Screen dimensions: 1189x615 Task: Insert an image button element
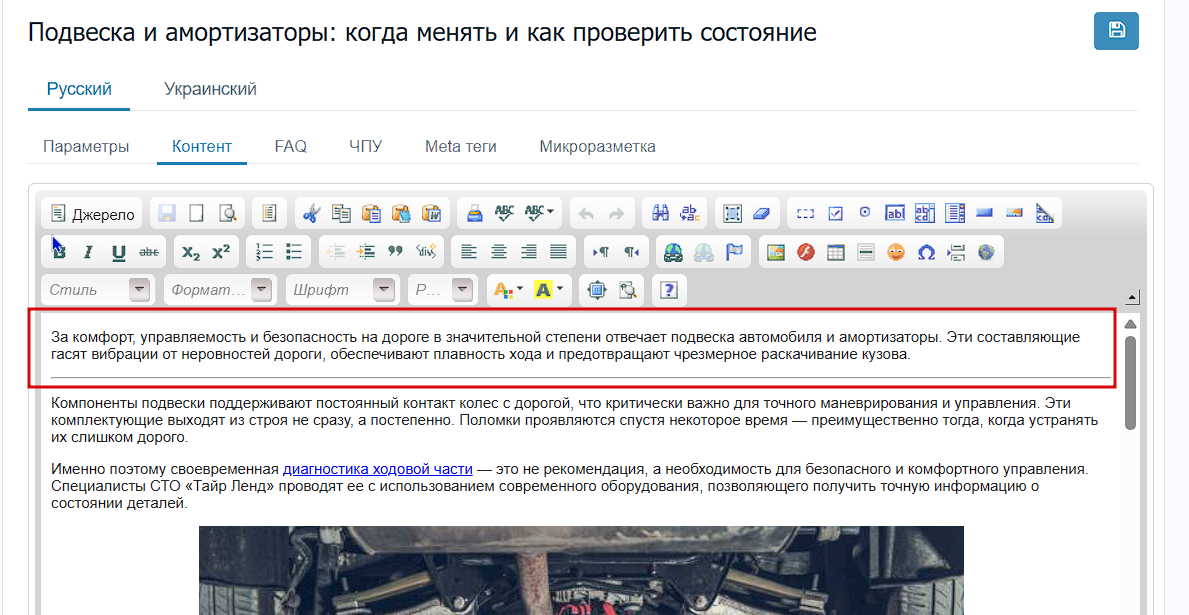[x=1015, y=214]
